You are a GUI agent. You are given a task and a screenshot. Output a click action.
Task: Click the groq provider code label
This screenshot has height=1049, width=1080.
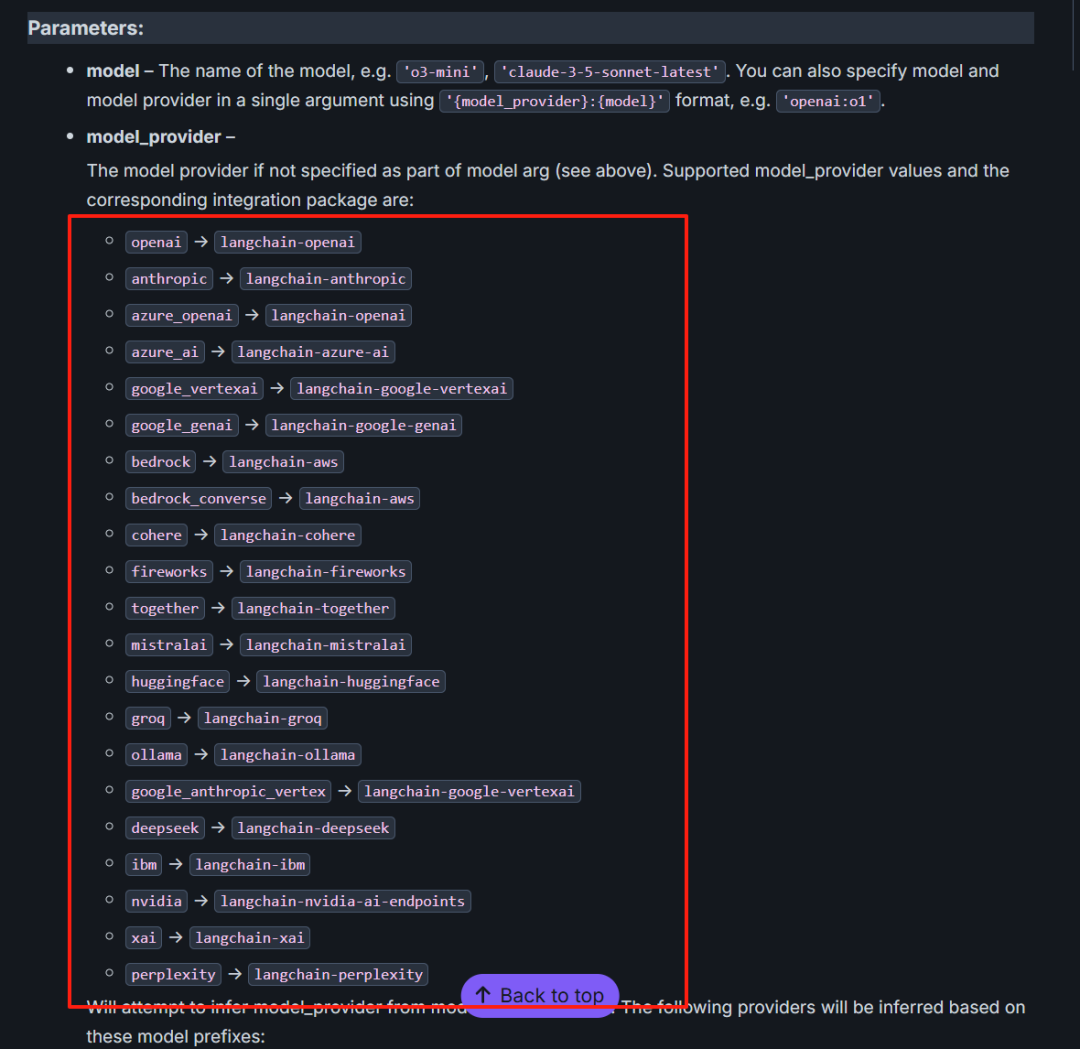click(148, 718)
